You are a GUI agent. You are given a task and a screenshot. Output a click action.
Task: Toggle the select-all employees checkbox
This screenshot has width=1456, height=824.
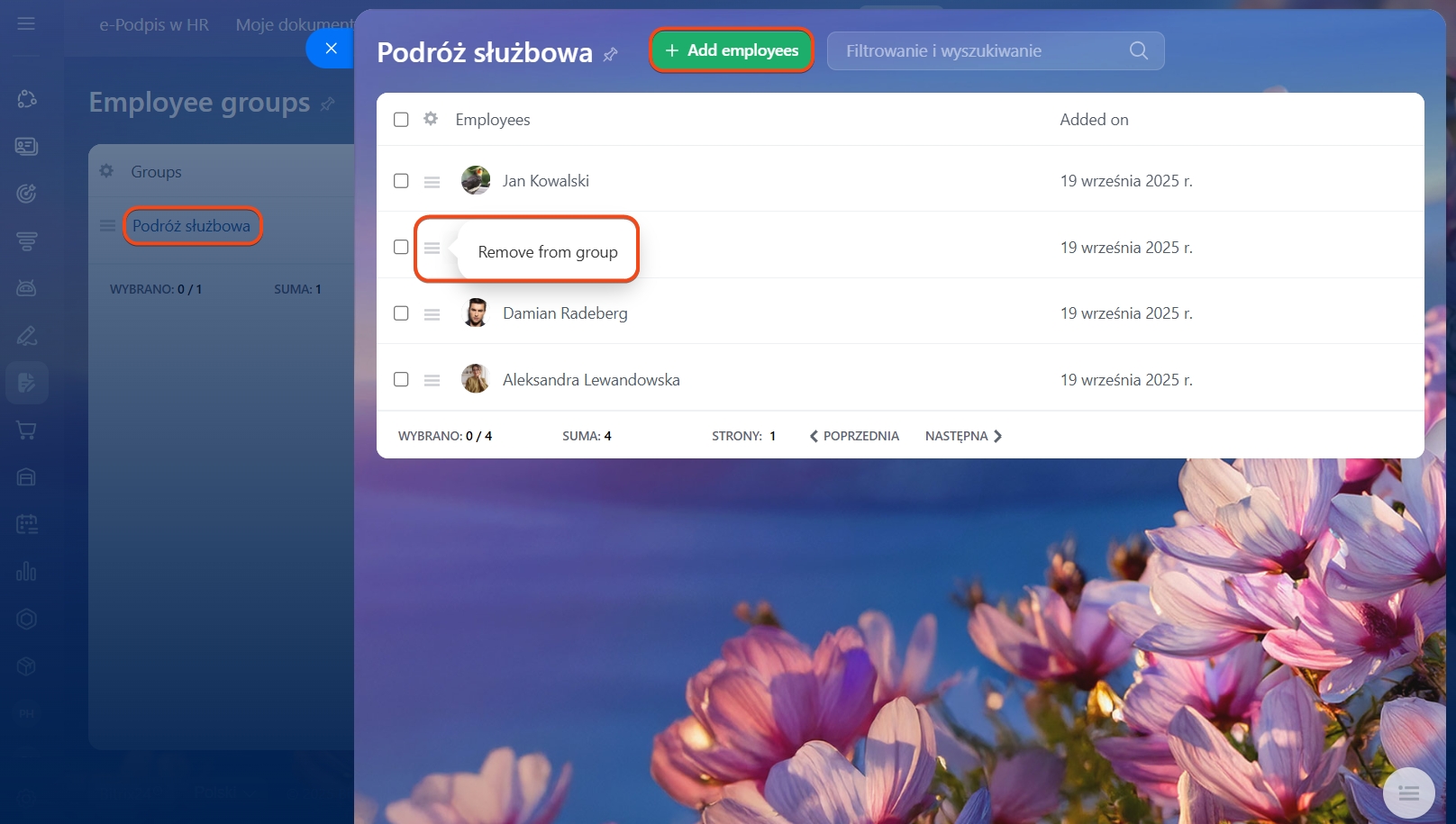pos(401,120)
